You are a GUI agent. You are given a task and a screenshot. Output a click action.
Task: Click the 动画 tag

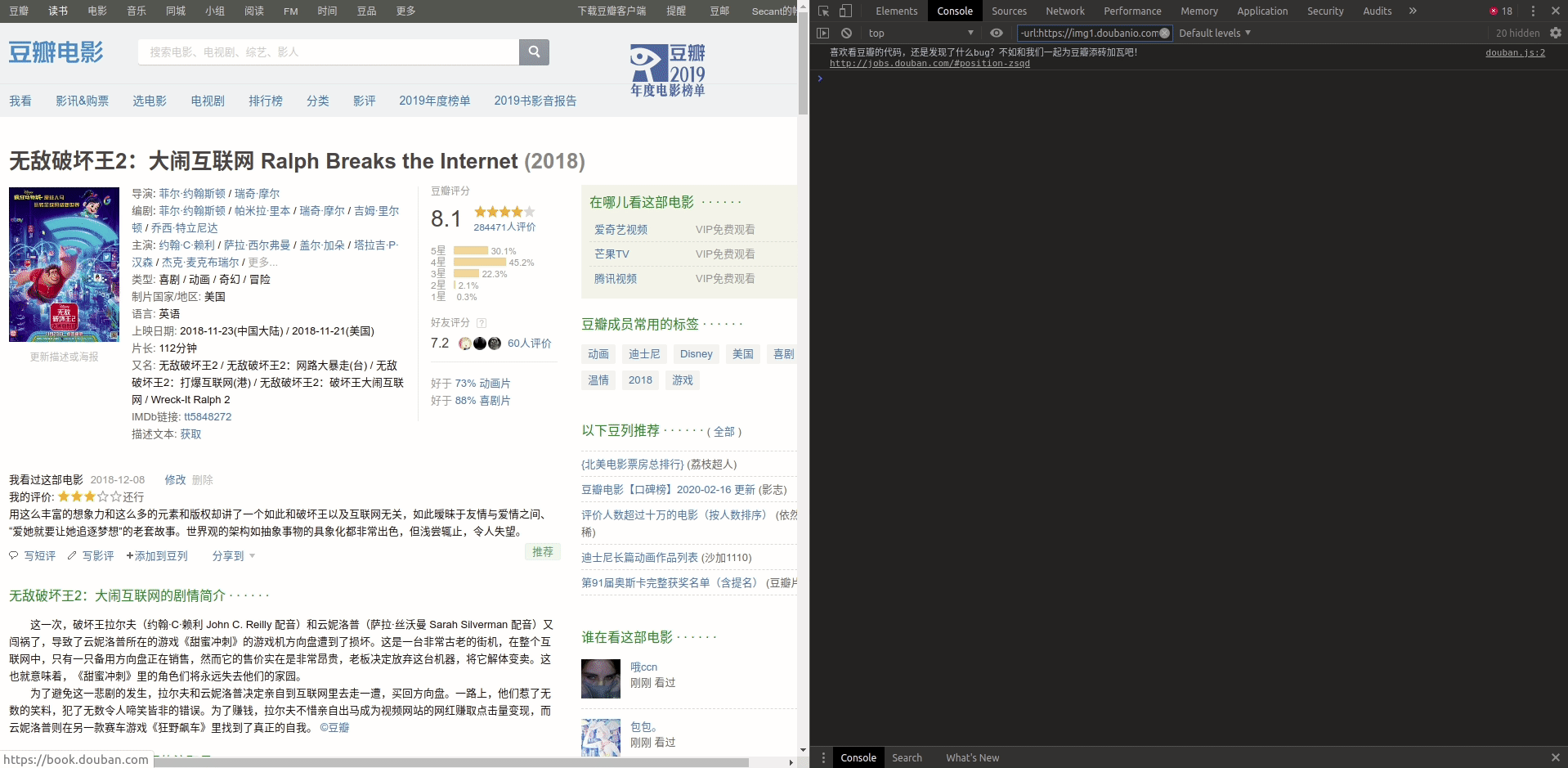[598, 353]
